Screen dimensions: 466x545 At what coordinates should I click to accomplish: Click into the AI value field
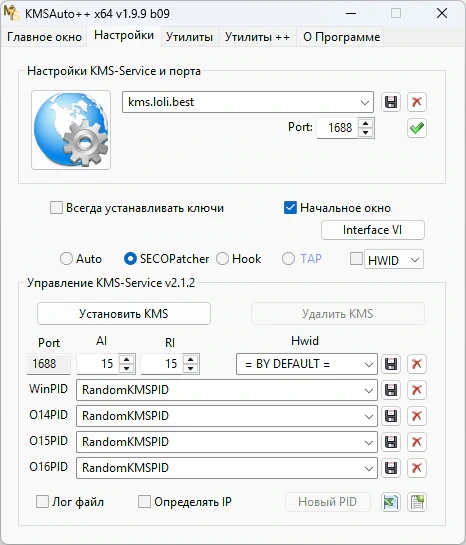(97, 364)
